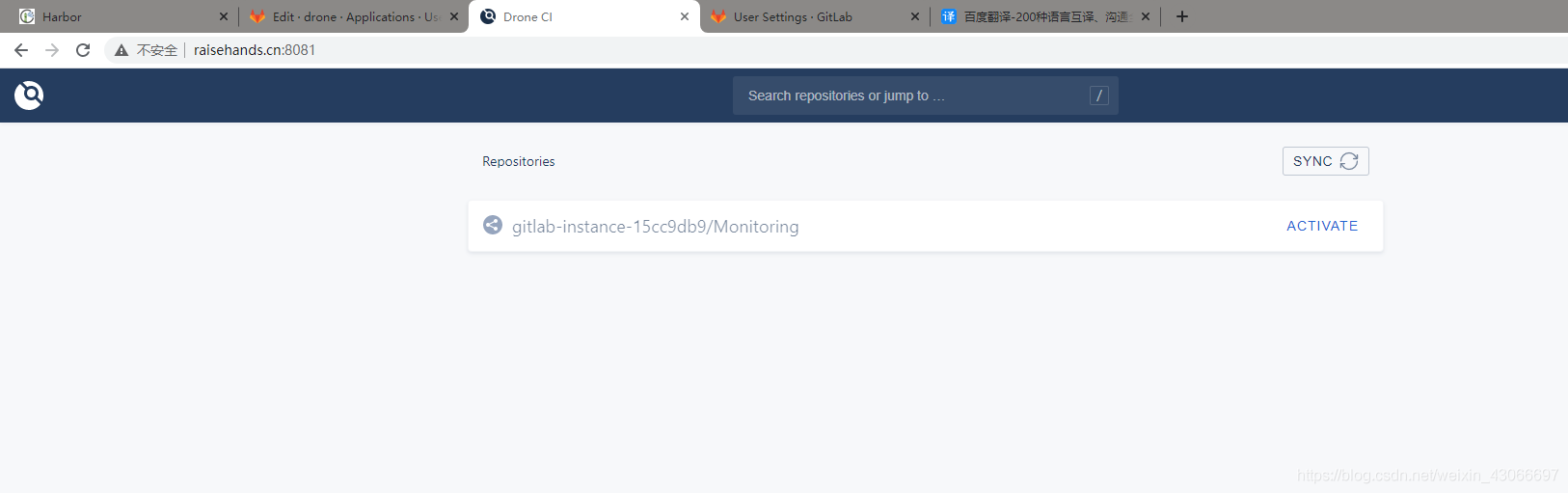Close the Drone CI tab
The image size is (1568, 493).
pos(685,16)
